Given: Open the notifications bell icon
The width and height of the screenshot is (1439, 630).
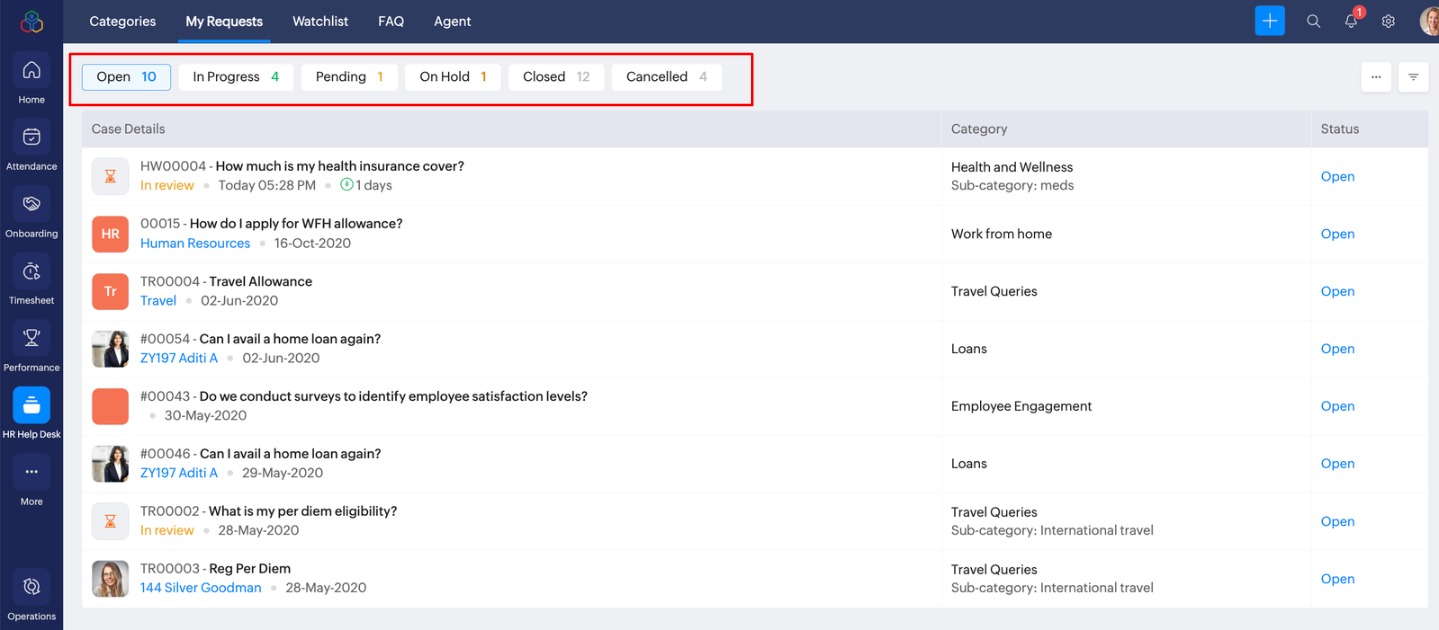Looking at the screenshot, I should click(1351, 21).
